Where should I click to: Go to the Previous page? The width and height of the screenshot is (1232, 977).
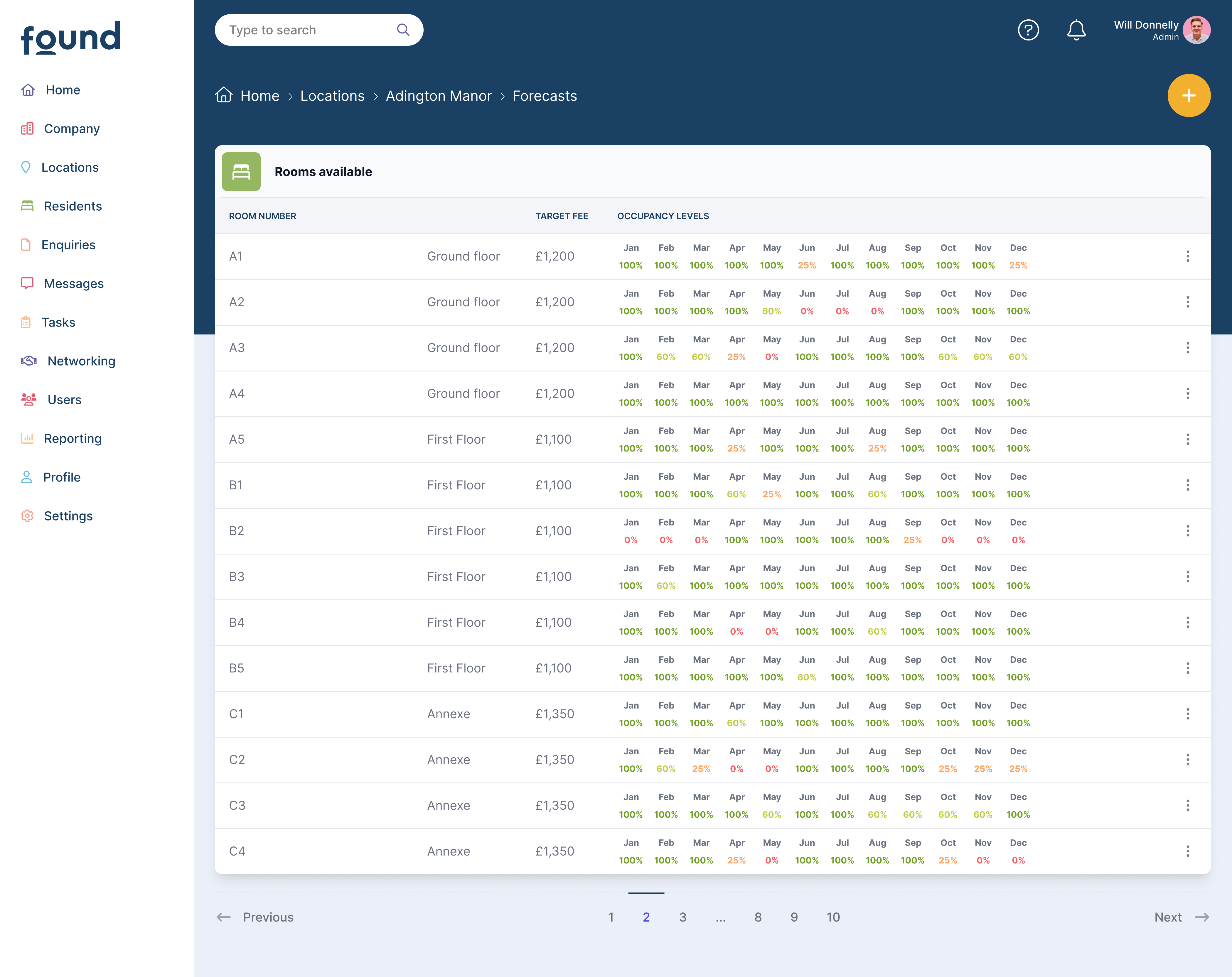(255, 917)
